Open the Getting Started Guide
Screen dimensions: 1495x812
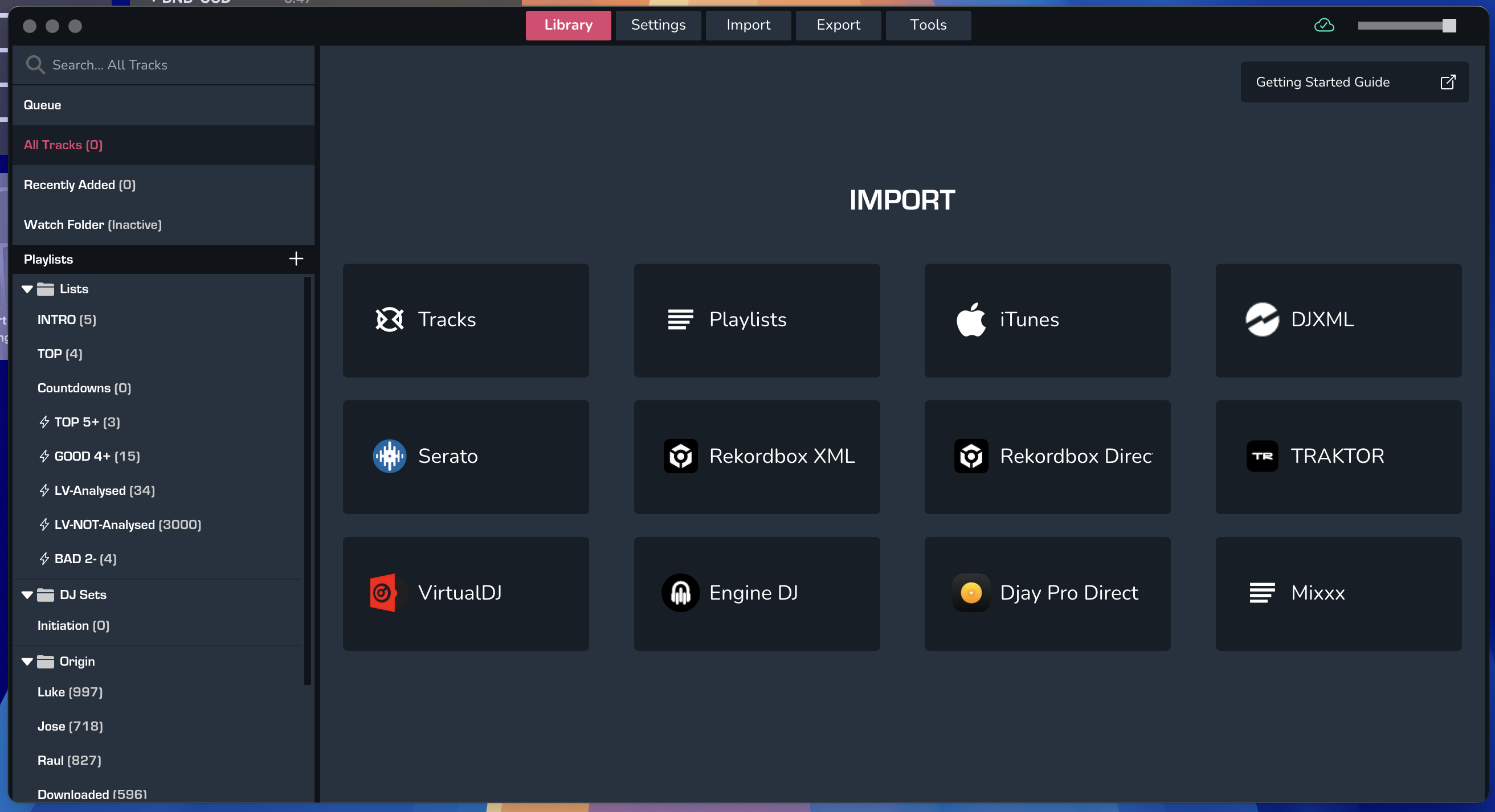(x=1354, y=82)
